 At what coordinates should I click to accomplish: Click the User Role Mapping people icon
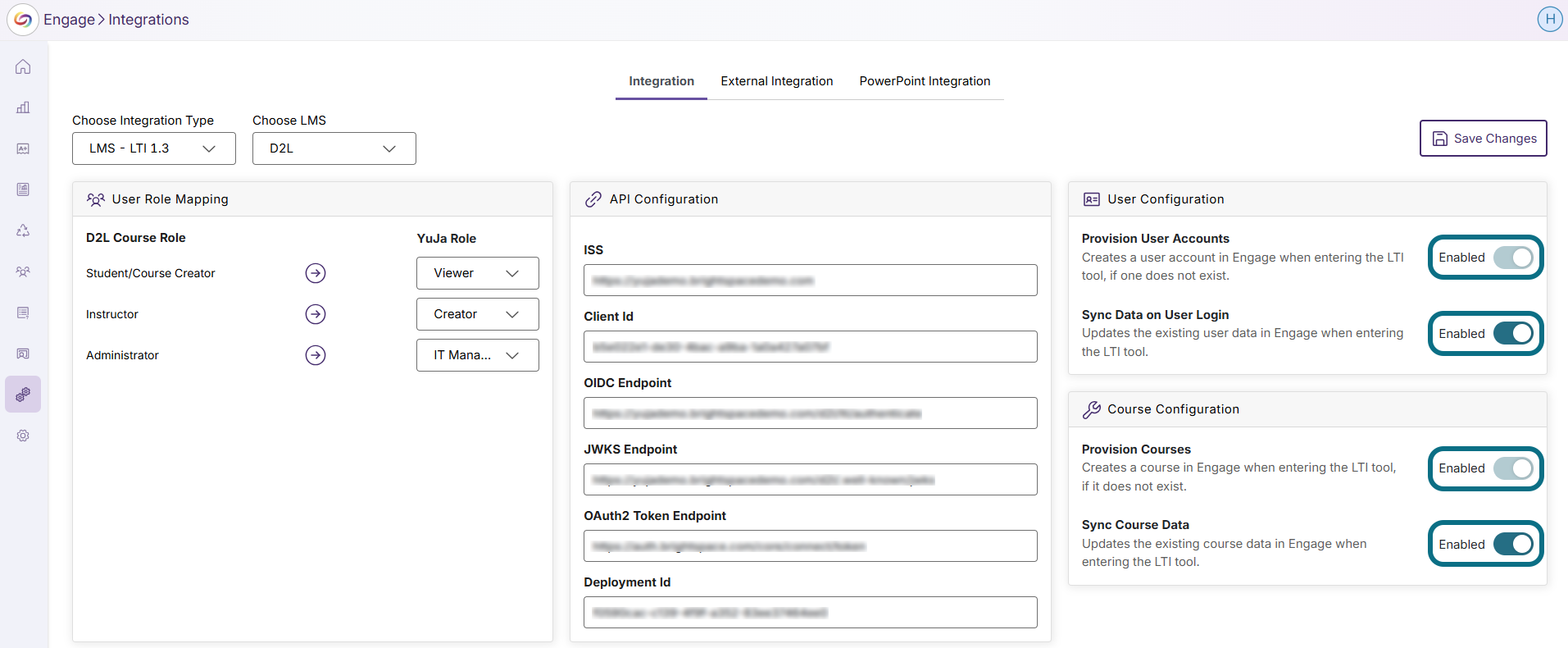tap(96, 199)
